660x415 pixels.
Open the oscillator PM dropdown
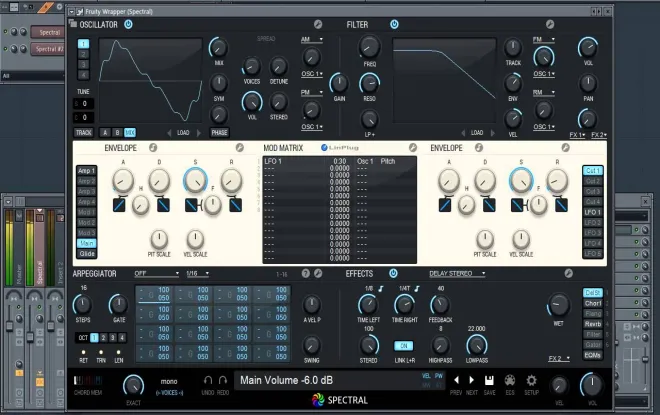tap(312, 92)
